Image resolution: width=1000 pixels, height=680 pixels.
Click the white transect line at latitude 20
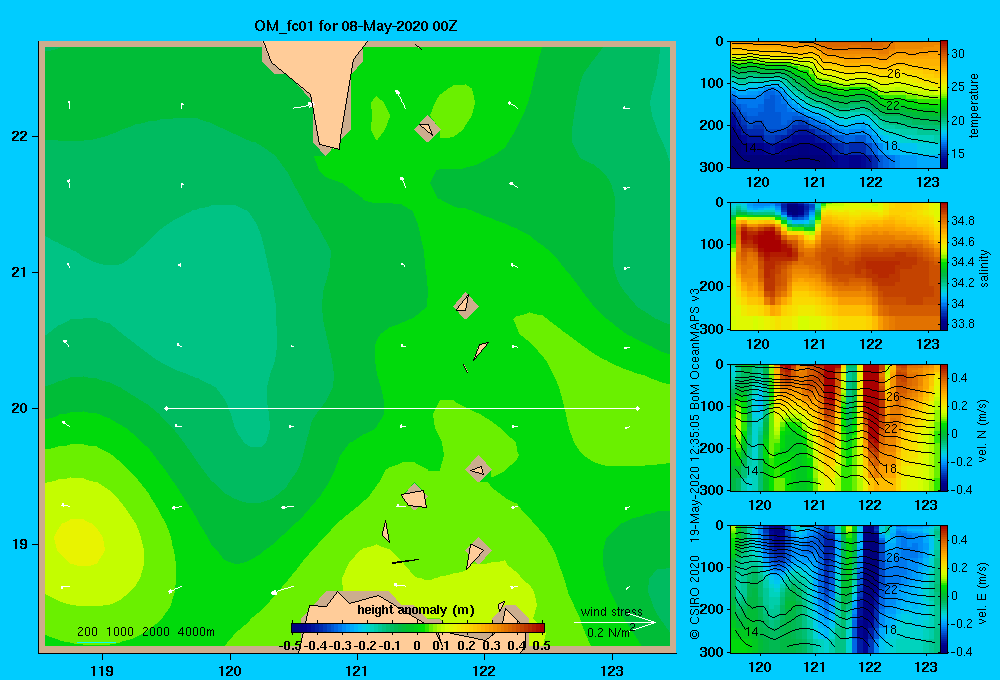click(402, 408)
